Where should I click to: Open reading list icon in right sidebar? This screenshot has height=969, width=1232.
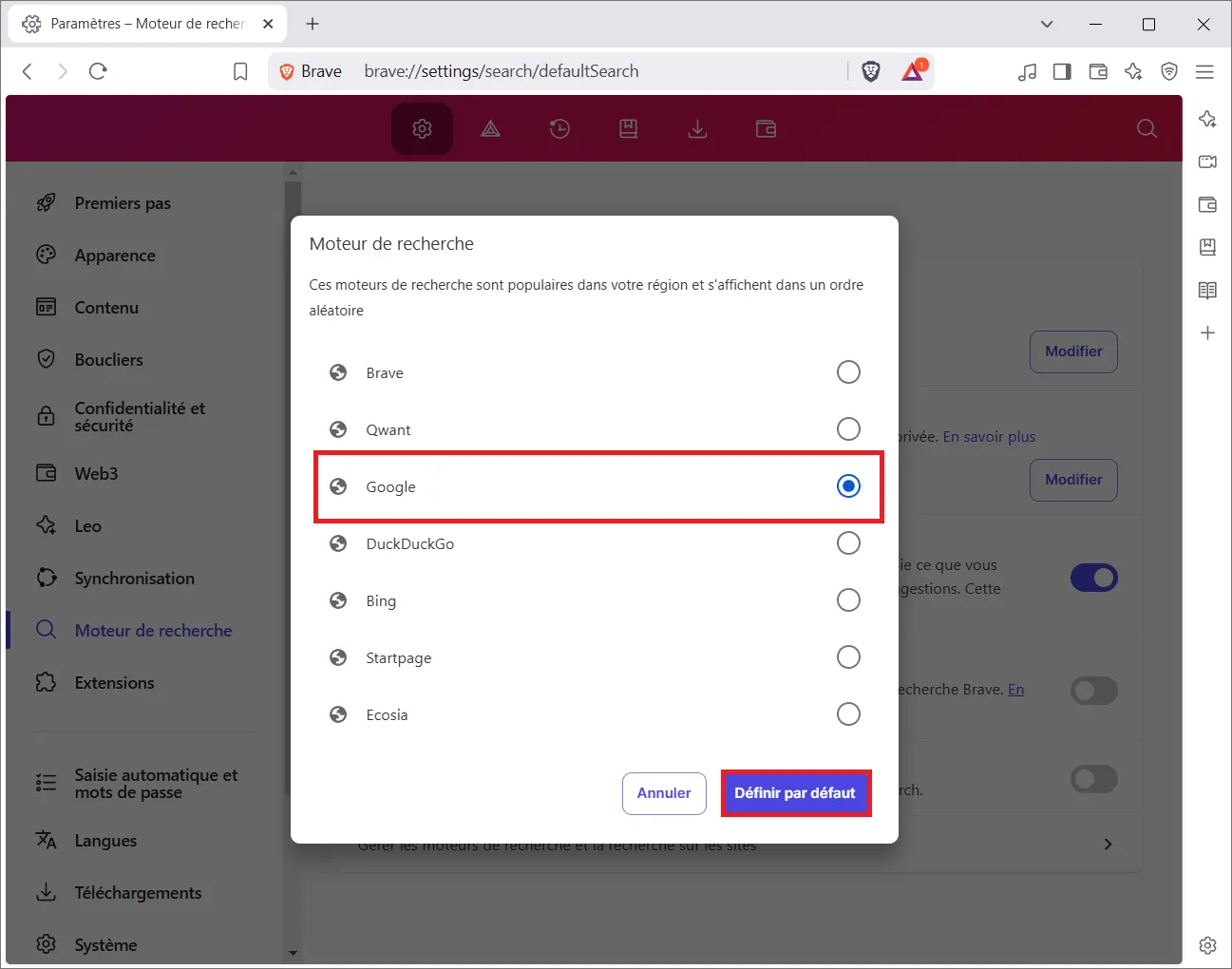coord(1207,290)
